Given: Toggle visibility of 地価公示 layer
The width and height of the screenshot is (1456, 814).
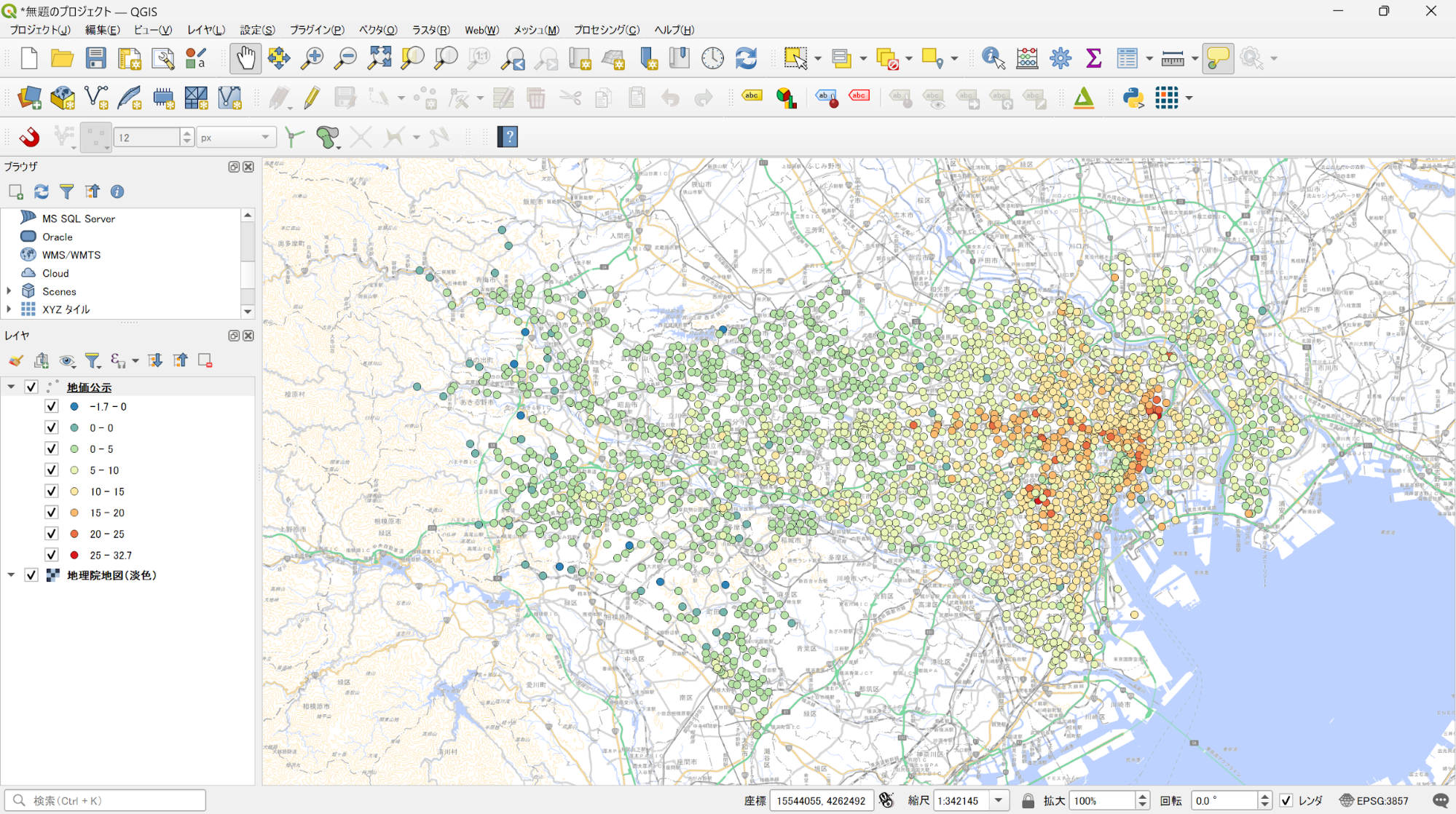Looking at the screenshot, I should tap(31, 387).
